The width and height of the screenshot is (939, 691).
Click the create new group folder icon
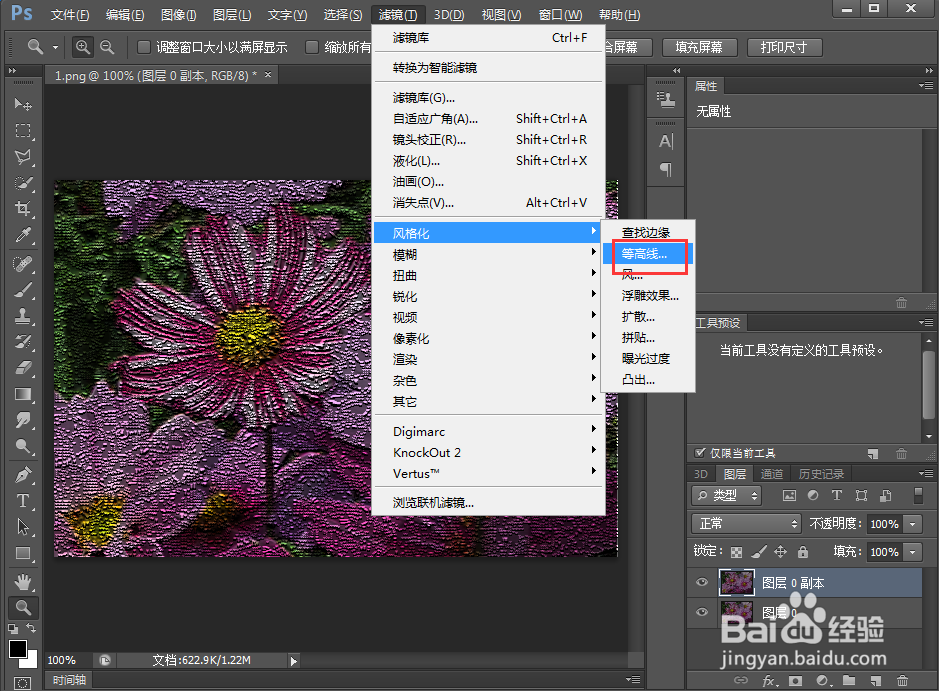[849, 680]
